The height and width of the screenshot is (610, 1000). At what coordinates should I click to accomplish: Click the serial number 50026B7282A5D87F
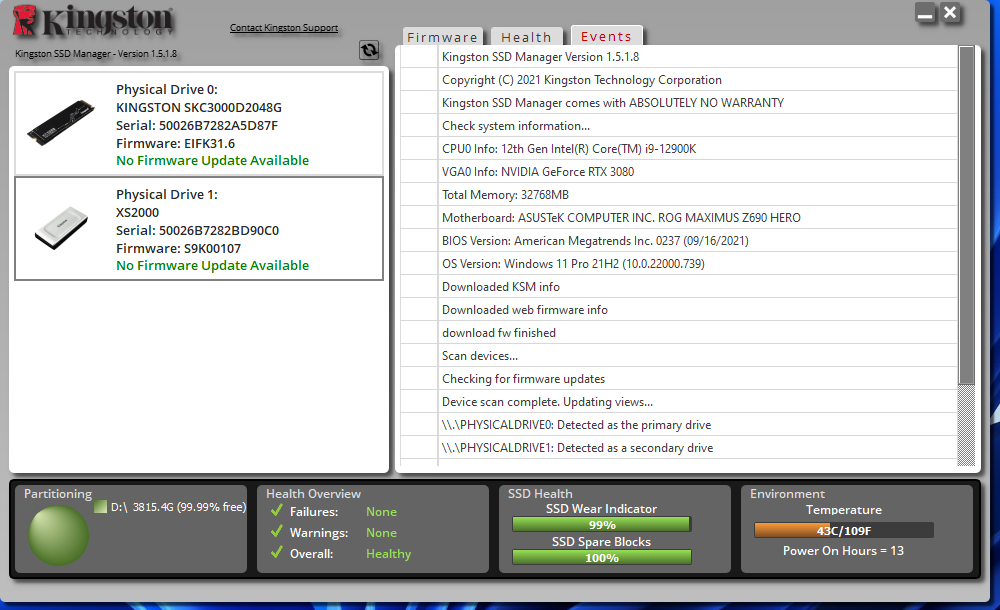[218, 125]
